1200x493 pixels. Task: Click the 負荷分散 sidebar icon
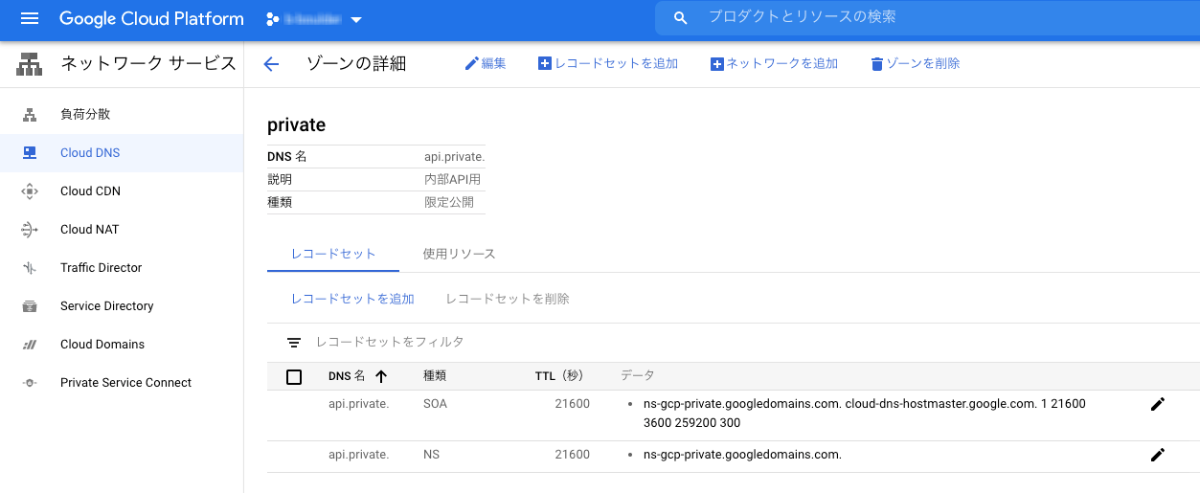pos(29,115)
